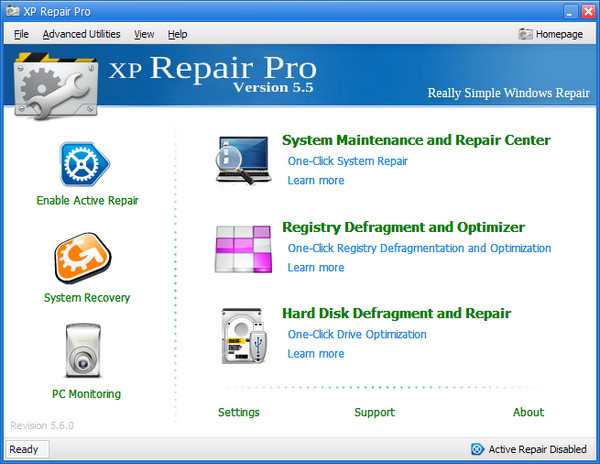This screenshot has height=464, width=600.
Task: Click the Hard Disk Defragment drive icon
Action: click(x=243, y=336)
